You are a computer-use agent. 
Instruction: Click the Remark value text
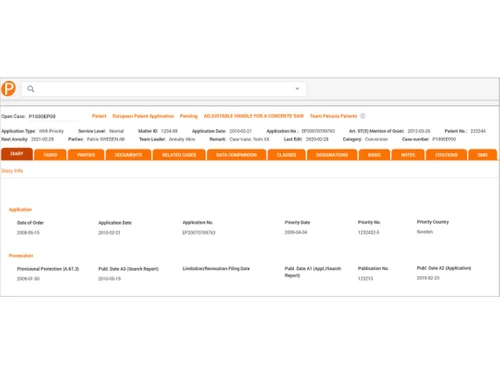point(249,139)
